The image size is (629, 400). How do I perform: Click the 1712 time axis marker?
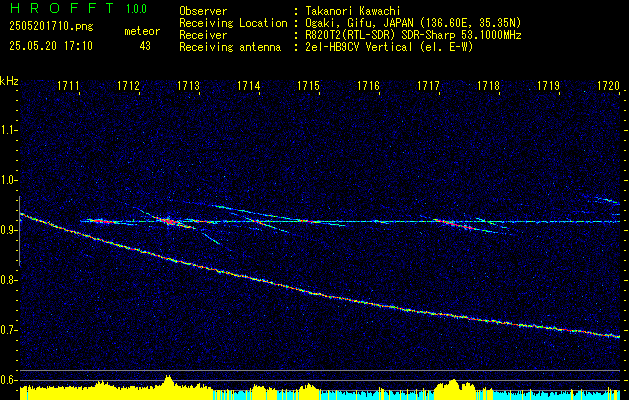pos(129,85)
